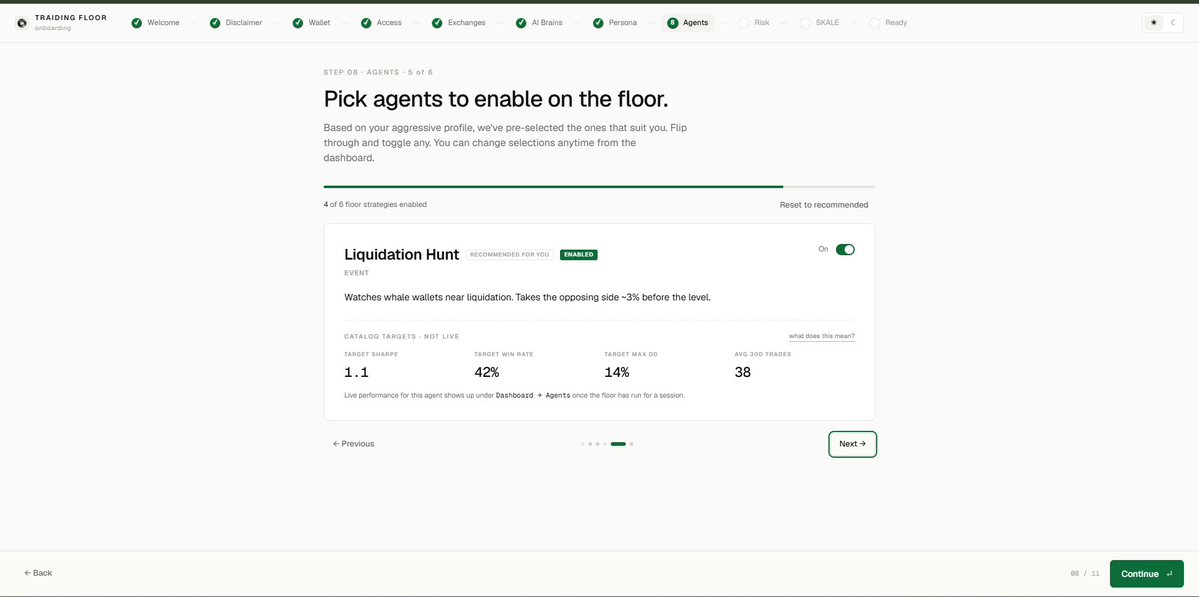Switch to dark theme moon icon

click(1173, 23)
